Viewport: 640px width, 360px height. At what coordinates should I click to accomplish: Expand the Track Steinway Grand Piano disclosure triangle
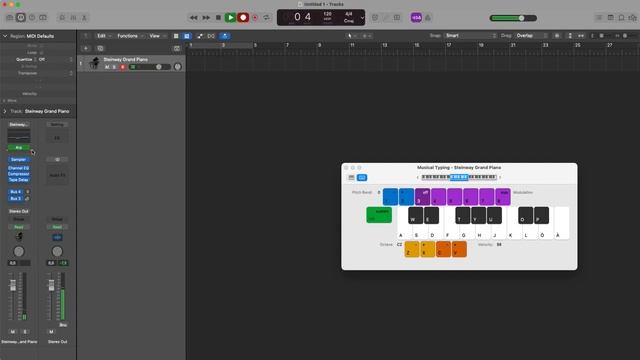coord(5,111)
